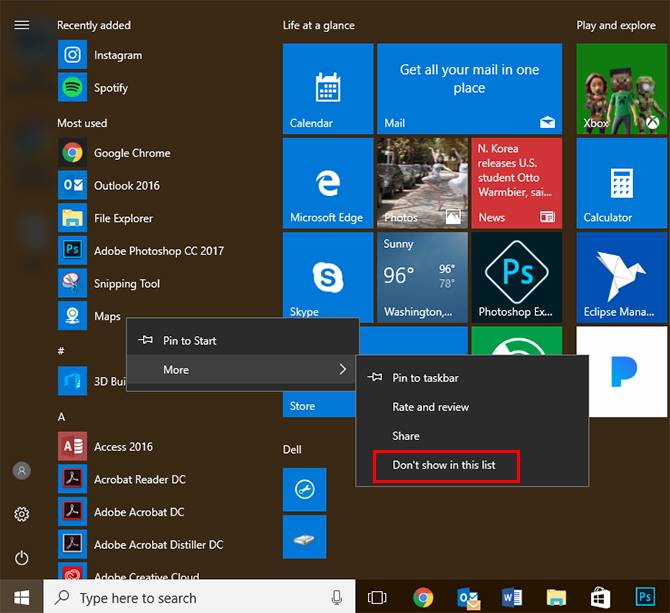
Task: Click the Windows Start button
Action: pos(21,597)
